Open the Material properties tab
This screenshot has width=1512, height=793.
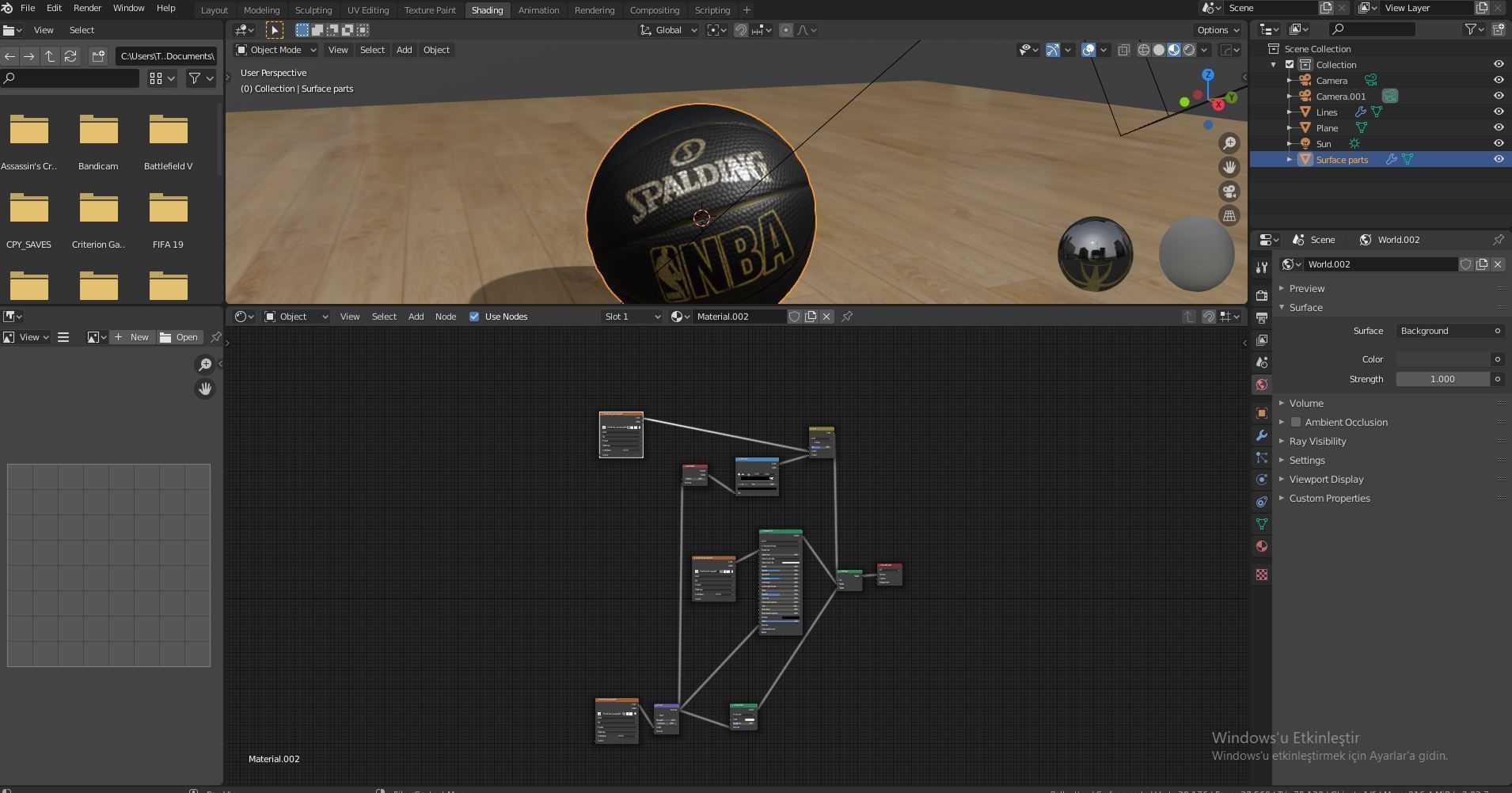[1261, 546]
